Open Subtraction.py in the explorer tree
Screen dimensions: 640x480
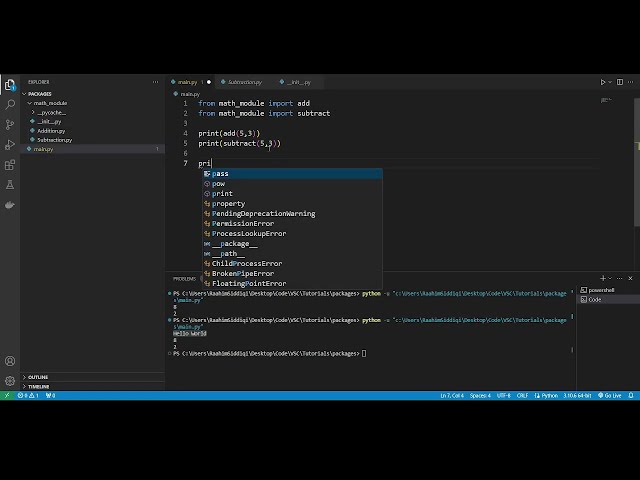point(92,140)
